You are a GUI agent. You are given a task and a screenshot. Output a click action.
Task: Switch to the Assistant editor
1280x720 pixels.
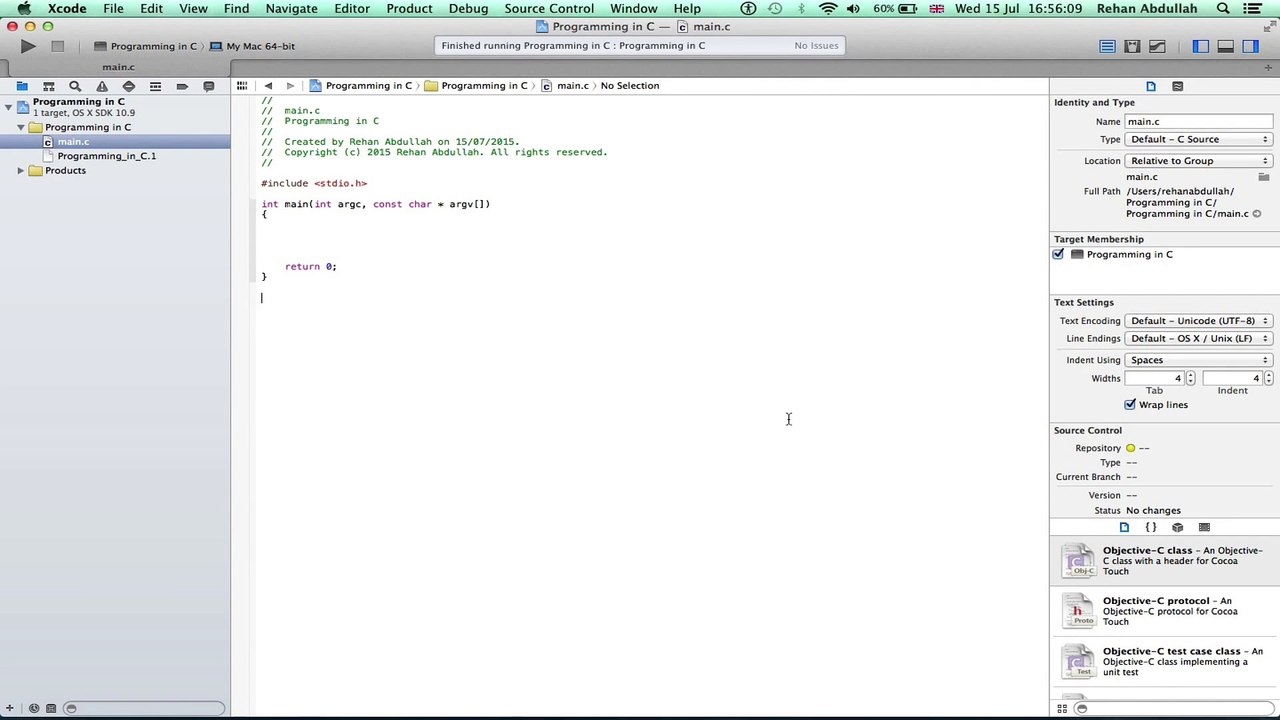(x=1132, y=46)
